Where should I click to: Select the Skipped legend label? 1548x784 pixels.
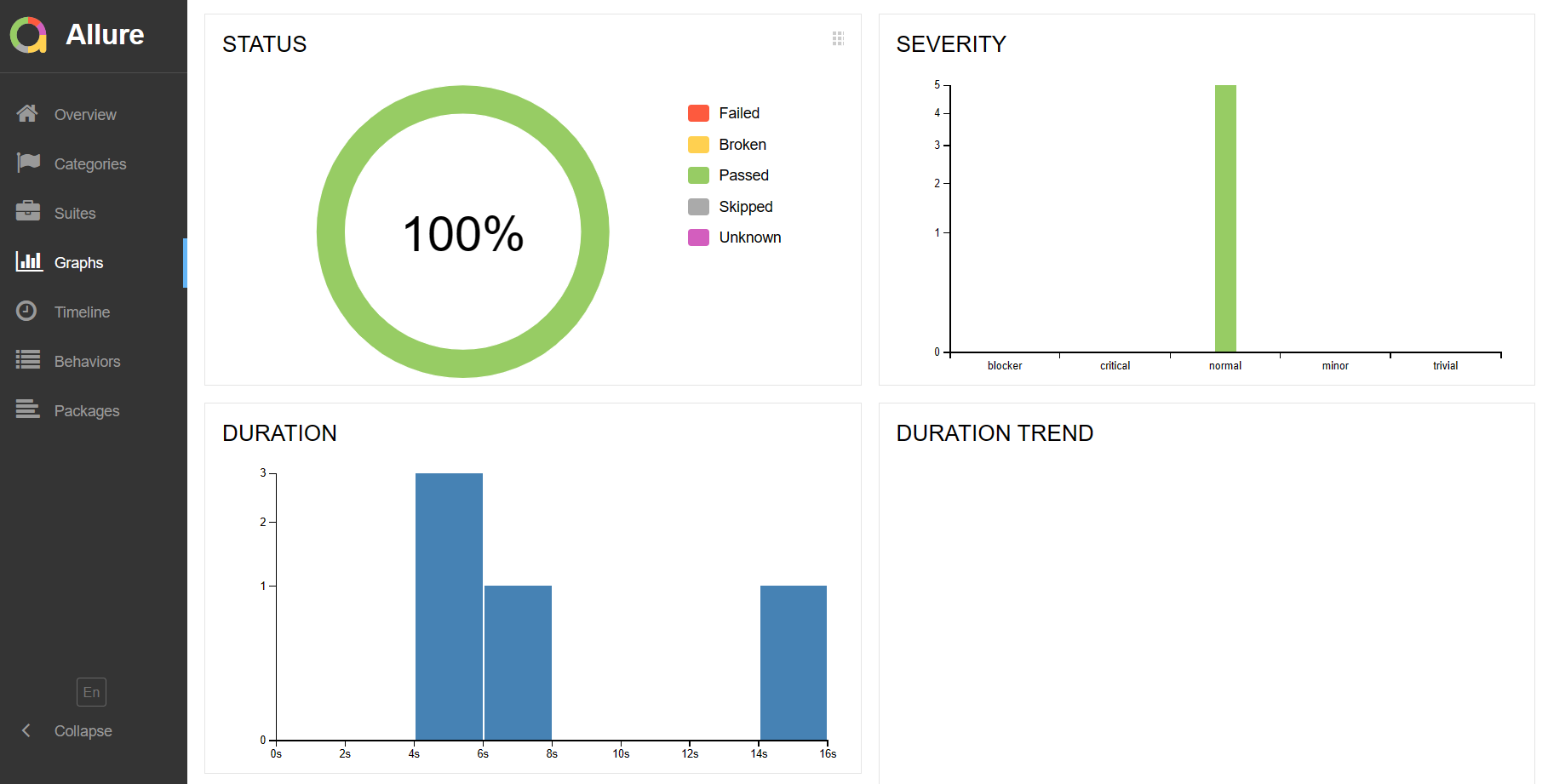coord(746,207)
